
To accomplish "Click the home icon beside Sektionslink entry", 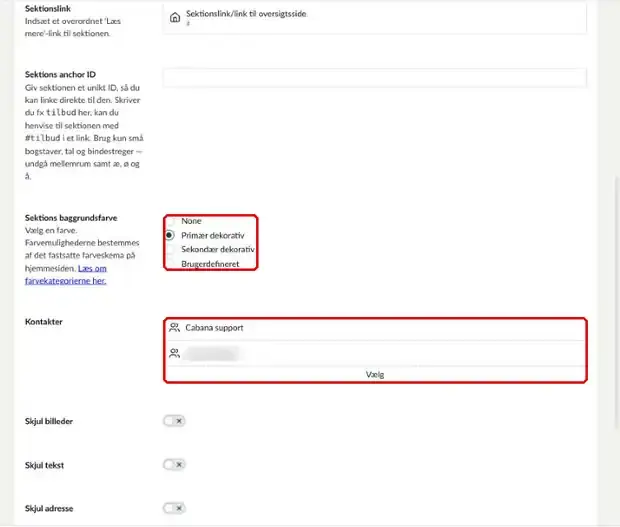I will coord(175,17).
